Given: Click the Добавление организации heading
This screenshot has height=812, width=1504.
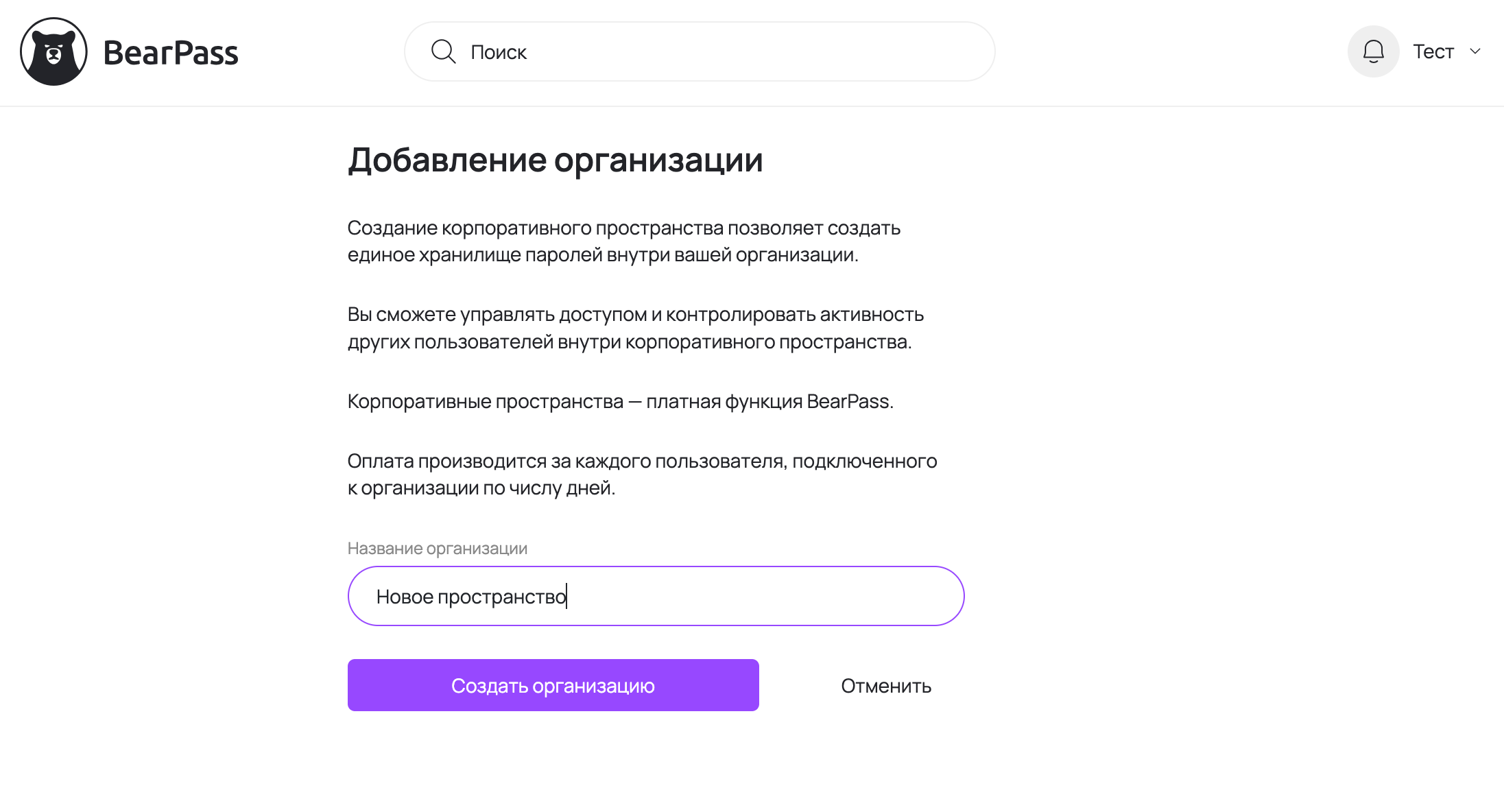Looking at the screenshot, I should tap(555, 160).
